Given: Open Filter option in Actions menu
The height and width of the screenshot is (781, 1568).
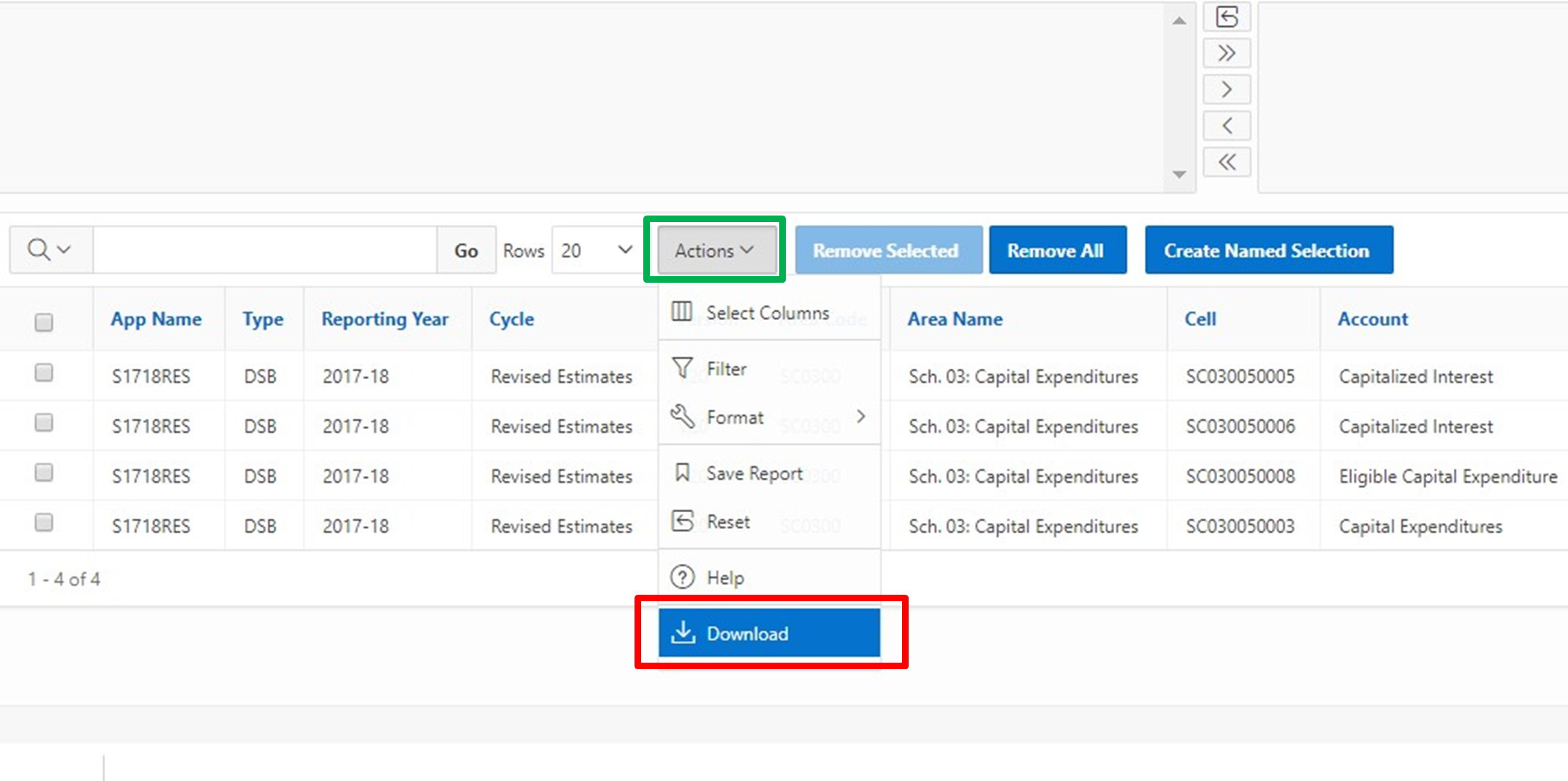Looking at the screenshot, I should tap(726, 369).
